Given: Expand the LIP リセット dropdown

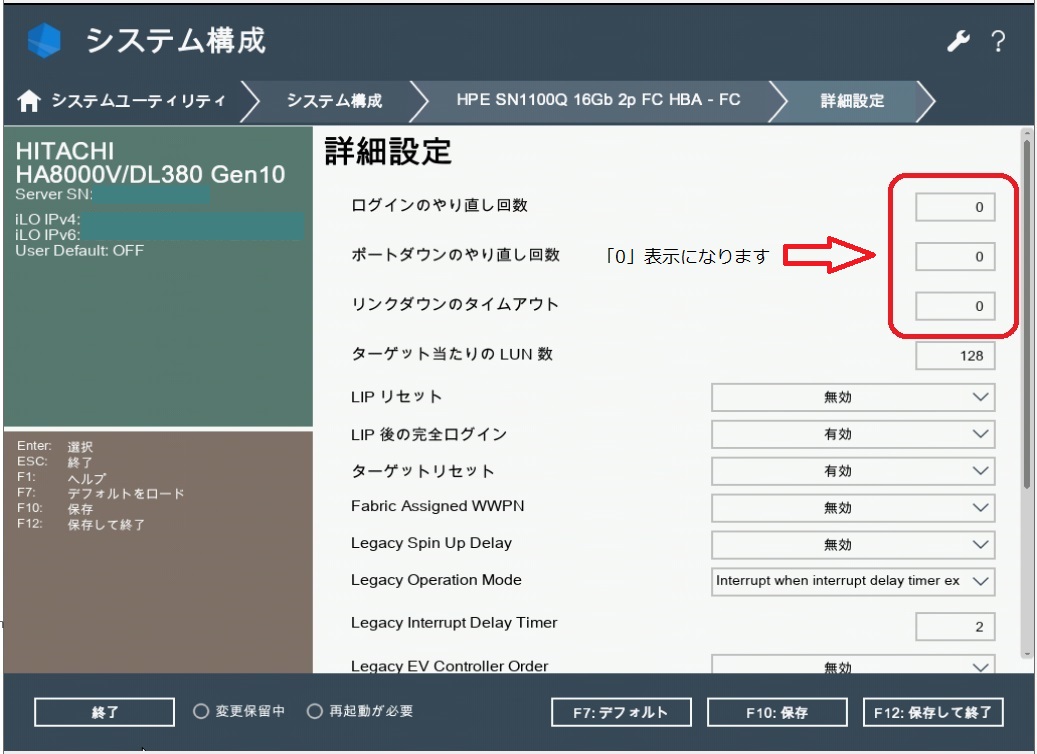Looking at the screenshot, I should [852, 397].
